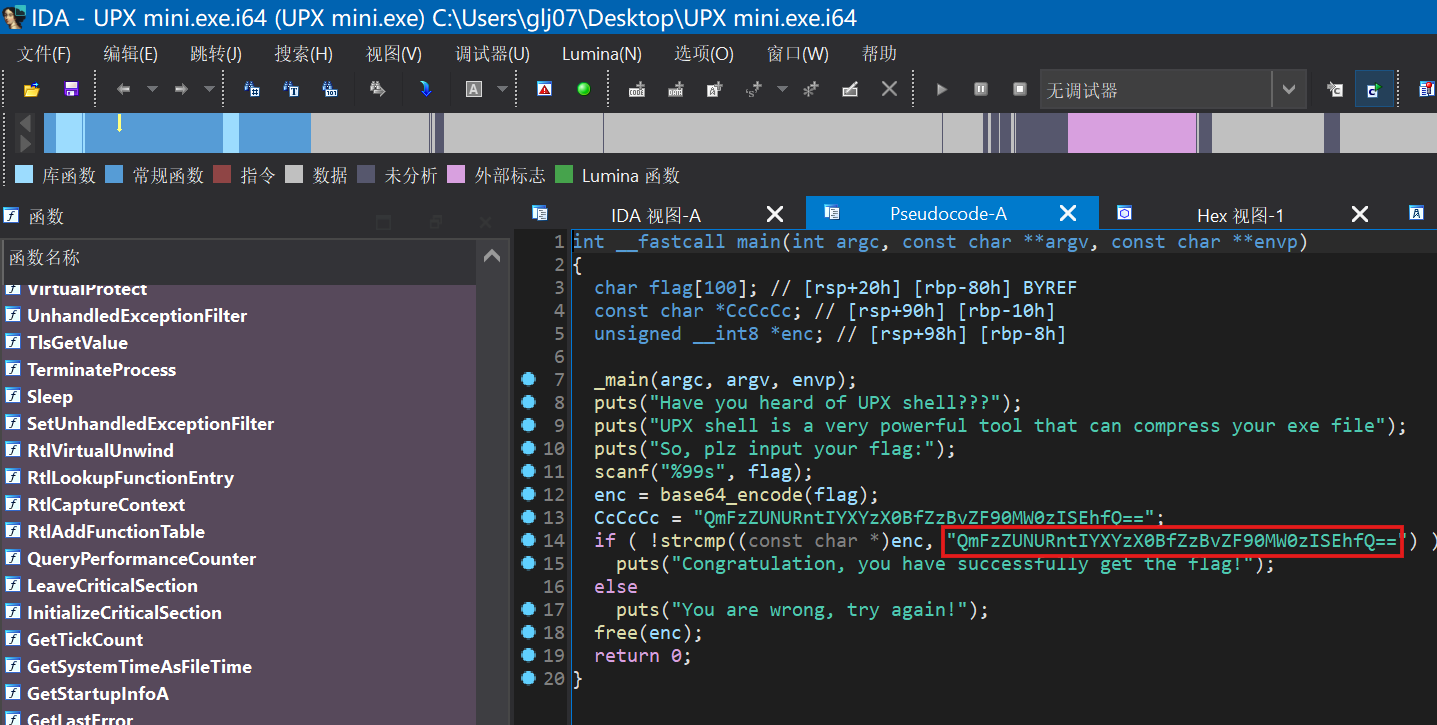Switch to the Hex 视图-1 tab
1437x725 pixels.
[x=1240, y=215]
